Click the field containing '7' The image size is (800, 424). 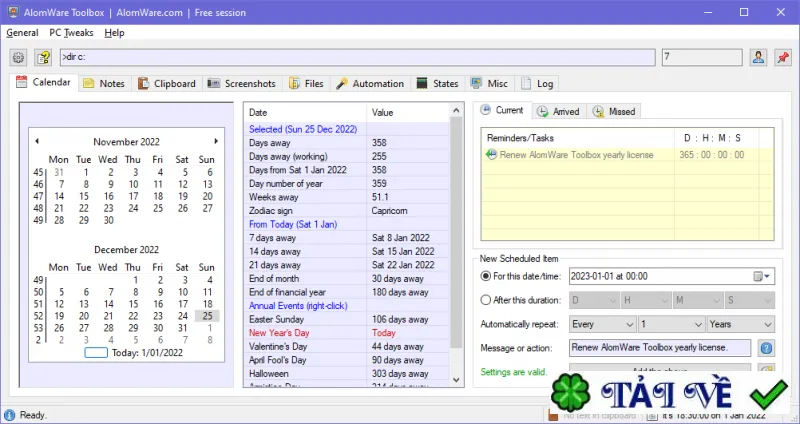[702, 57]
